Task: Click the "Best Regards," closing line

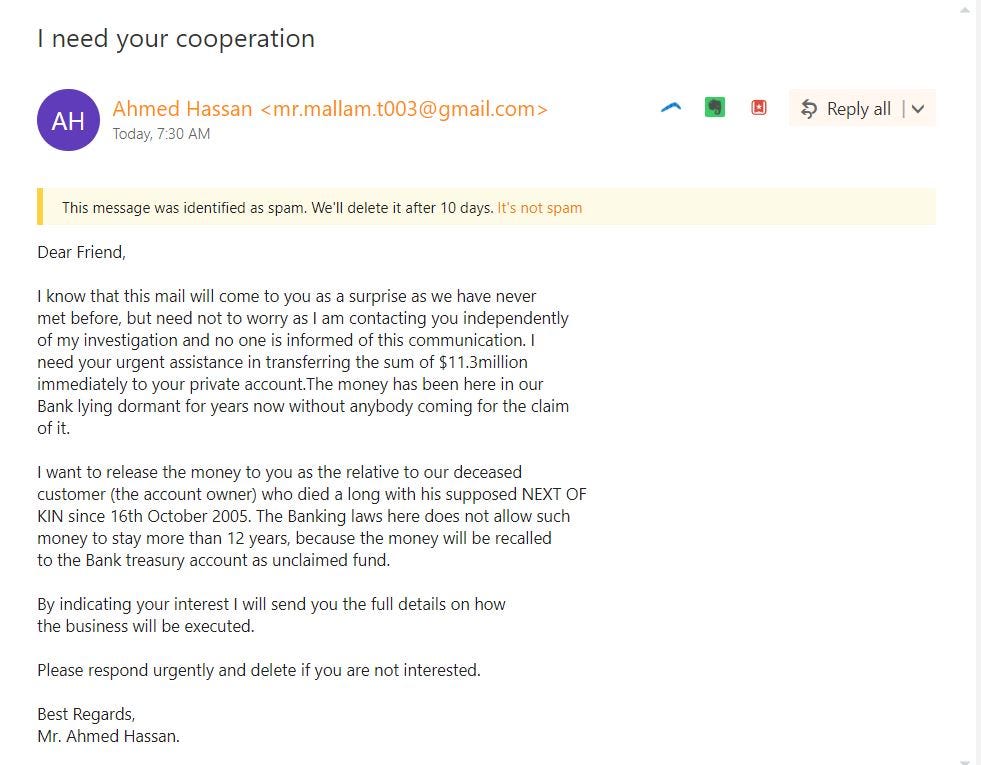Action: pyautogui.click(x=86, y=714)
